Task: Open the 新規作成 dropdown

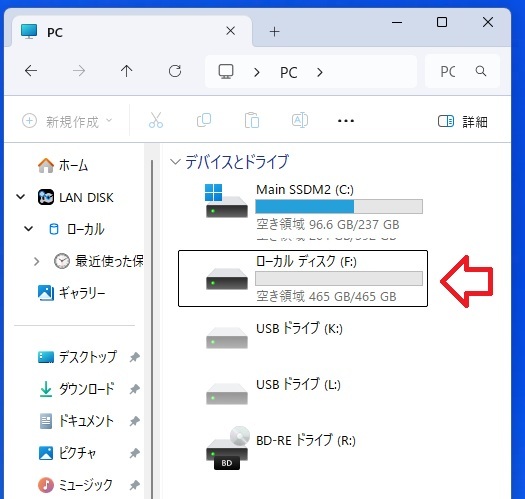Action: [x=67, y=121]
